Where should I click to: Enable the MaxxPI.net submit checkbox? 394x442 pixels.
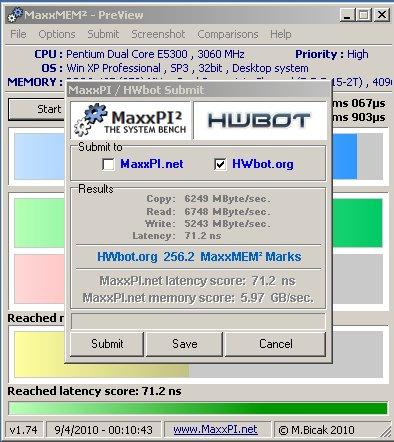[x=108, y=164]
